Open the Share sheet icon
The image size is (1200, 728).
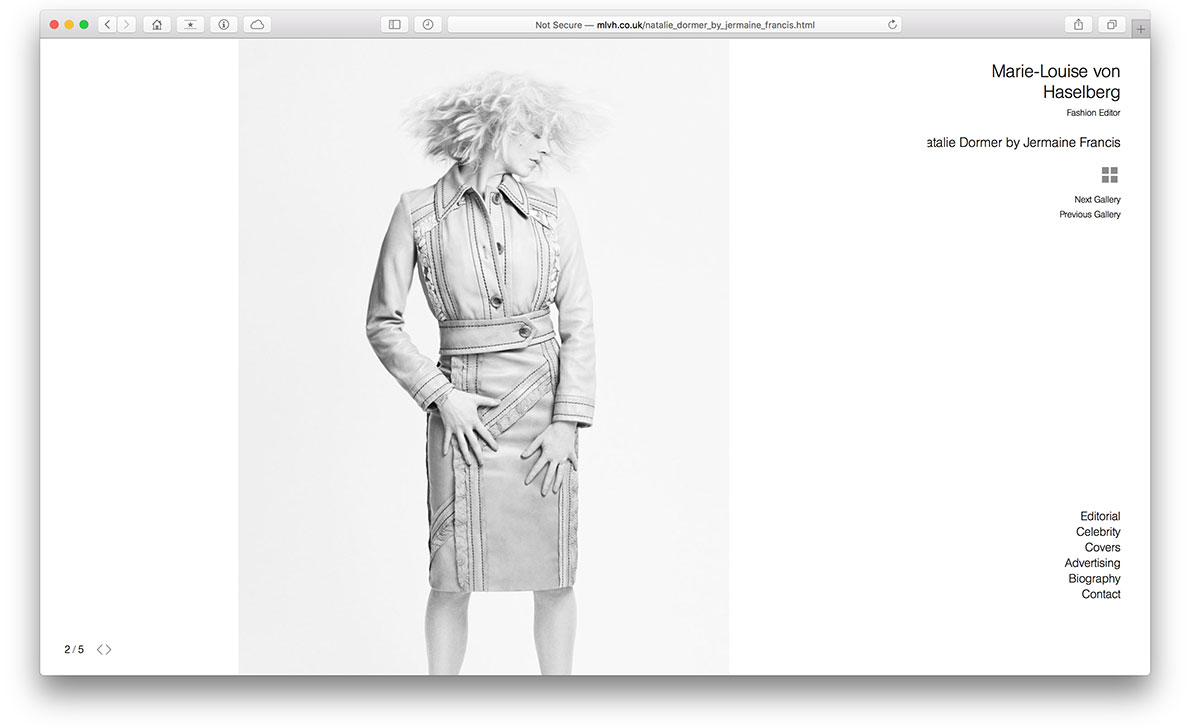[x=1078, y=25]
